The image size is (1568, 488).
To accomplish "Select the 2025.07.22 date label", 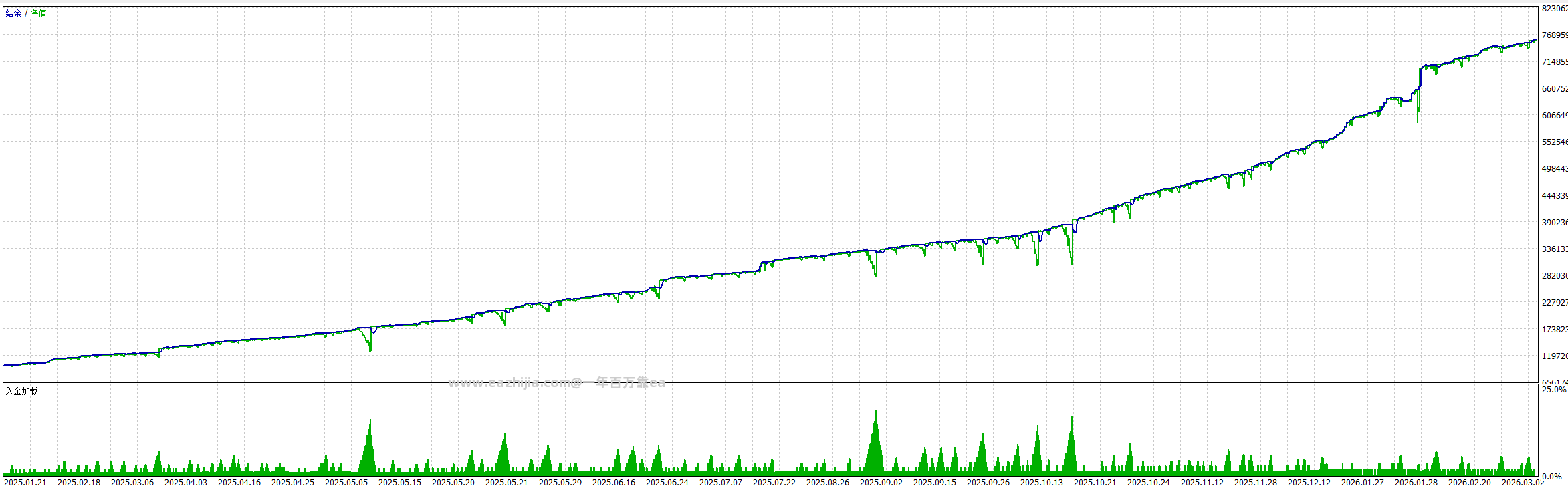I will pyautogui.click(x=774, y=482).
